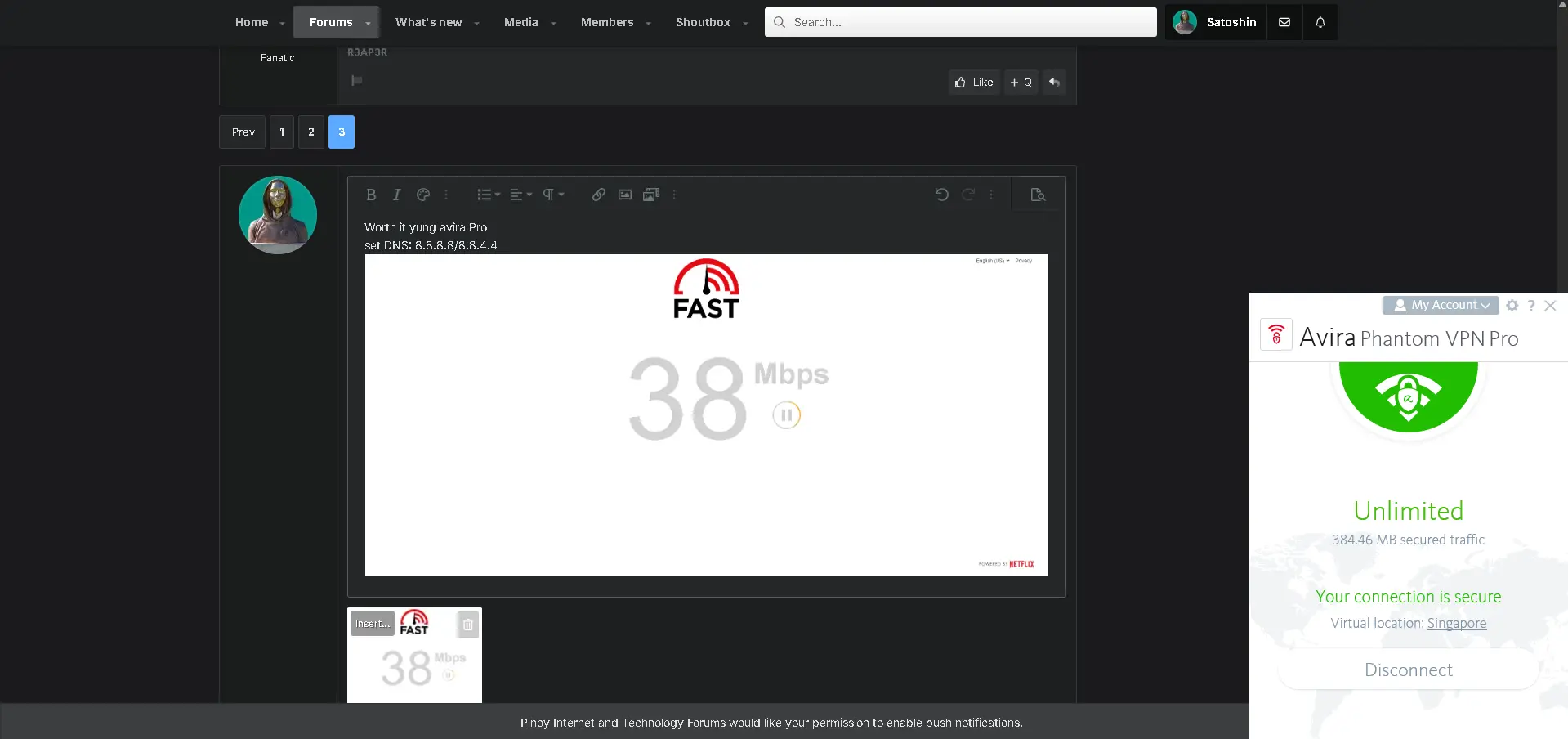Redo the last undone edit
Screen dimensions: 1568x739
968,195
